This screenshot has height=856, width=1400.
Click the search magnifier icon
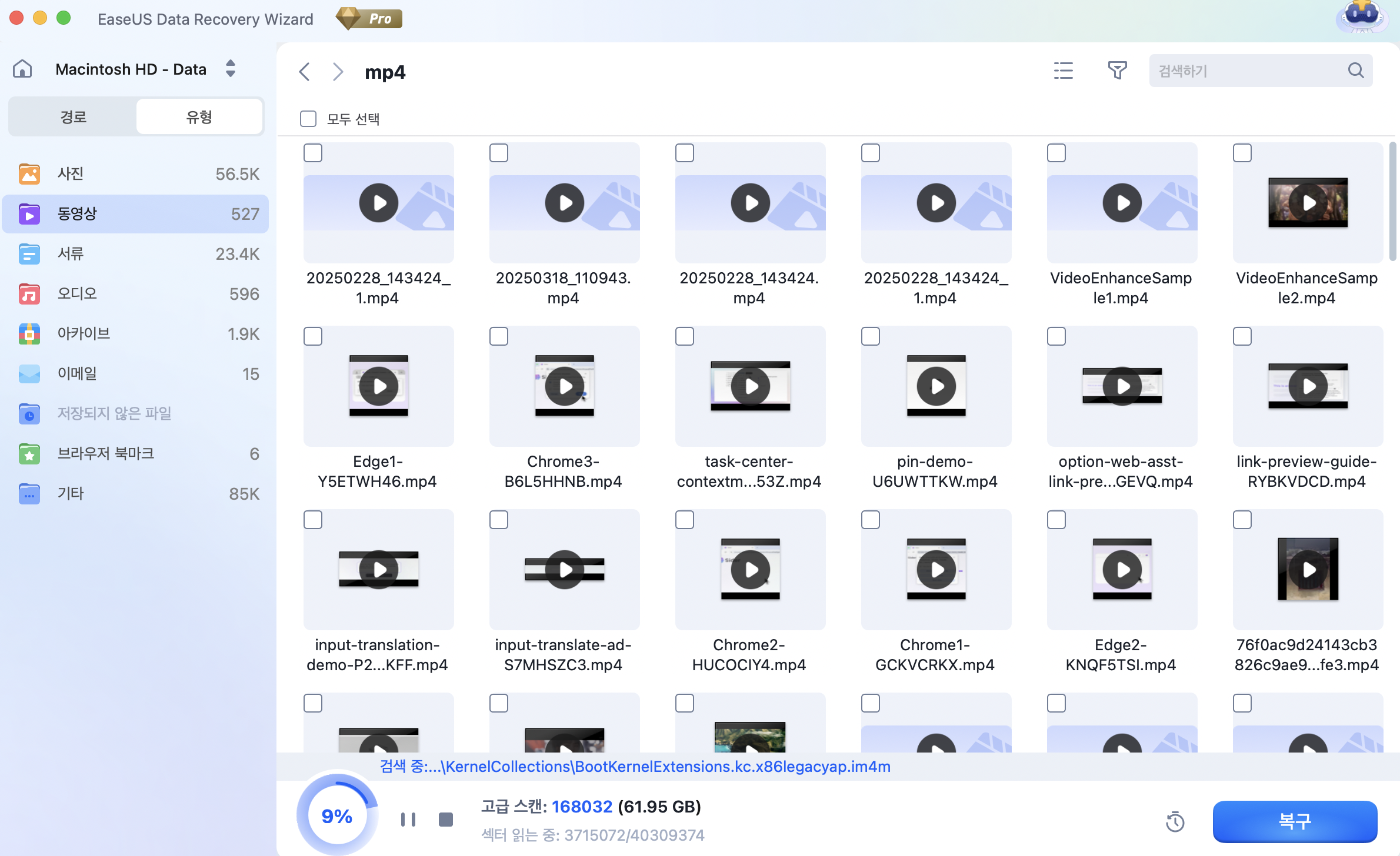[x=1356, y=71]
